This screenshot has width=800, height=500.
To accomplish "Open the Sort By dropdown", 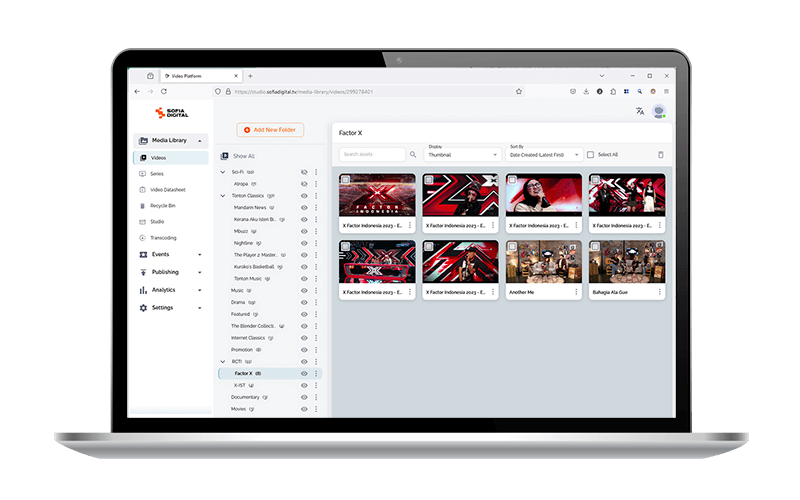I will click(544, 155).
